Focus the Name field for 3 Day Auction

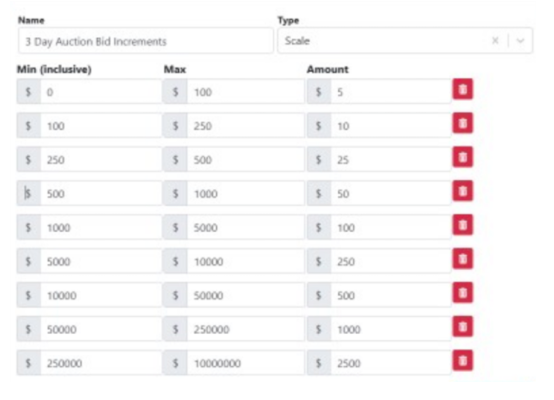(x=146, y=41)
